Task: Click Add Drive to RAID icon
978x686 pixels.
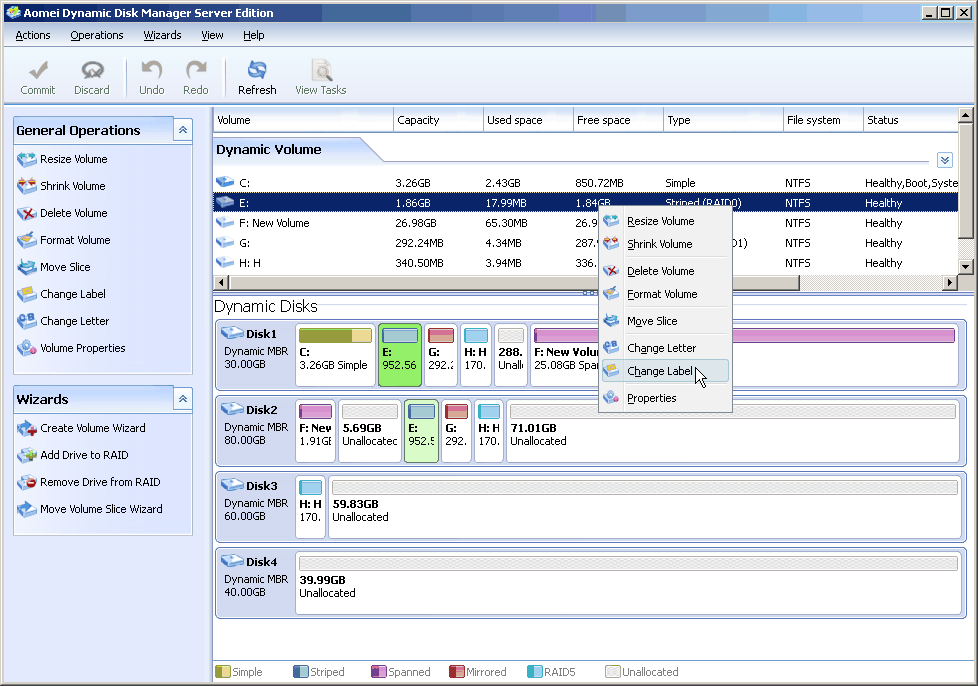Action: coord(27,455)
